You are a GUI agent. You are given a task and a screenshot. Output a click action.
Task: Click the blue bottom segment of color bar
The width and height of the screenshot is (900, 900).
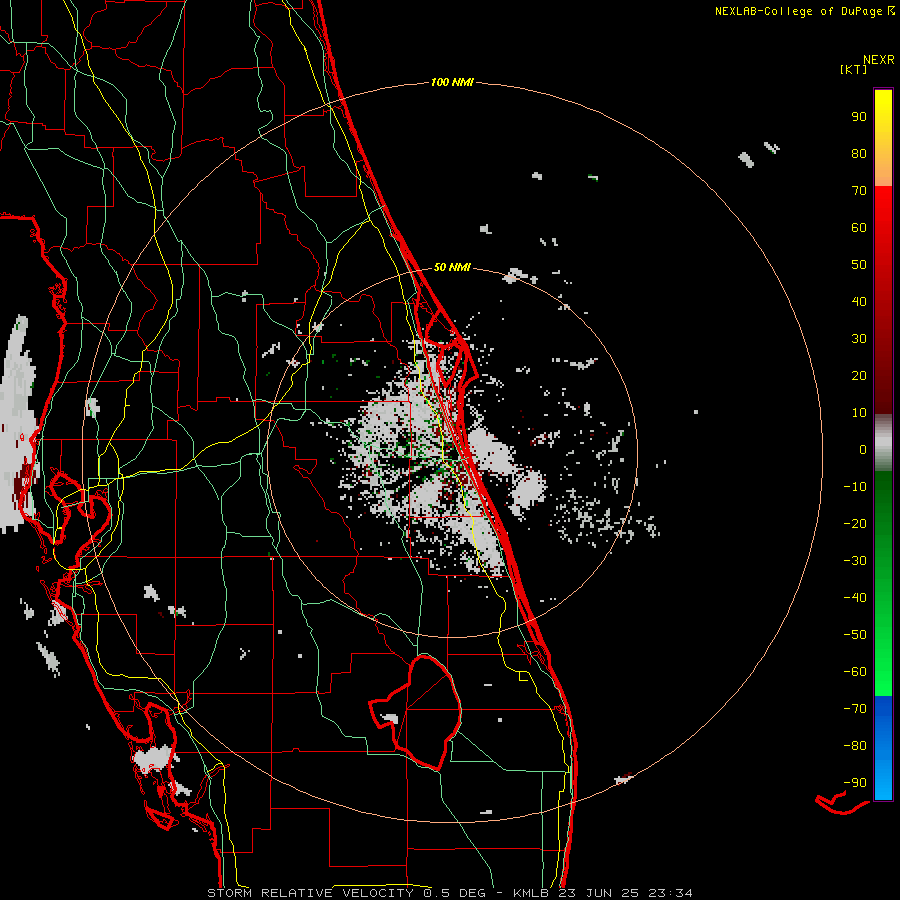point(883,747)
